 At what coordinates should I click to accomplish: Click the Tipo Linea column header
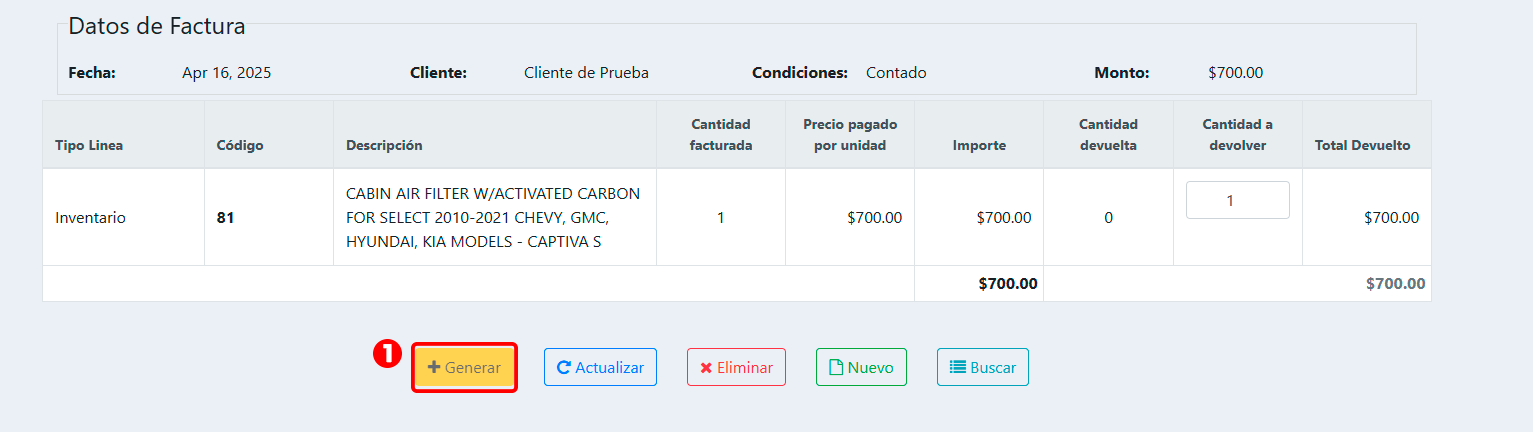click(89, 146)
